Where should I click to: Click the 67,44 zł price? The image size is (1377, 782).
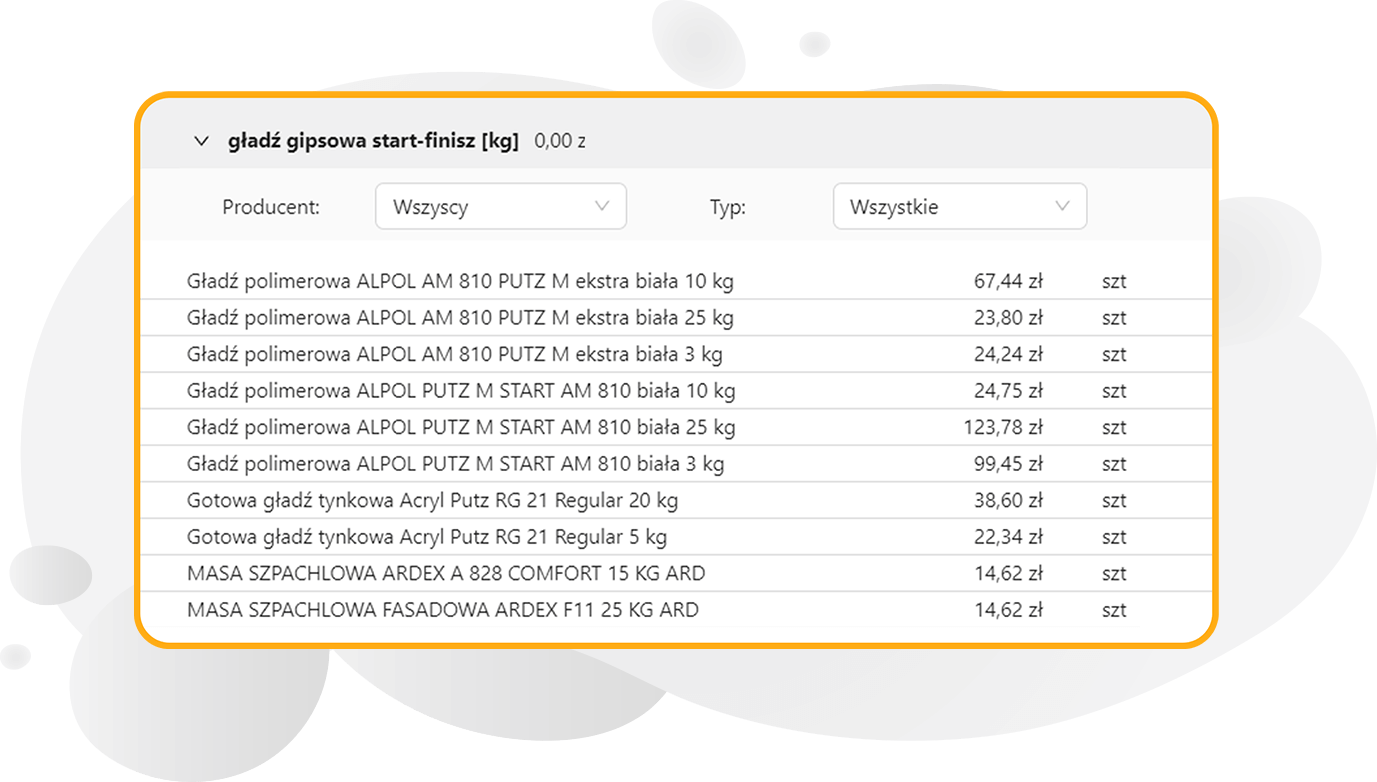tap(1008, 282)
